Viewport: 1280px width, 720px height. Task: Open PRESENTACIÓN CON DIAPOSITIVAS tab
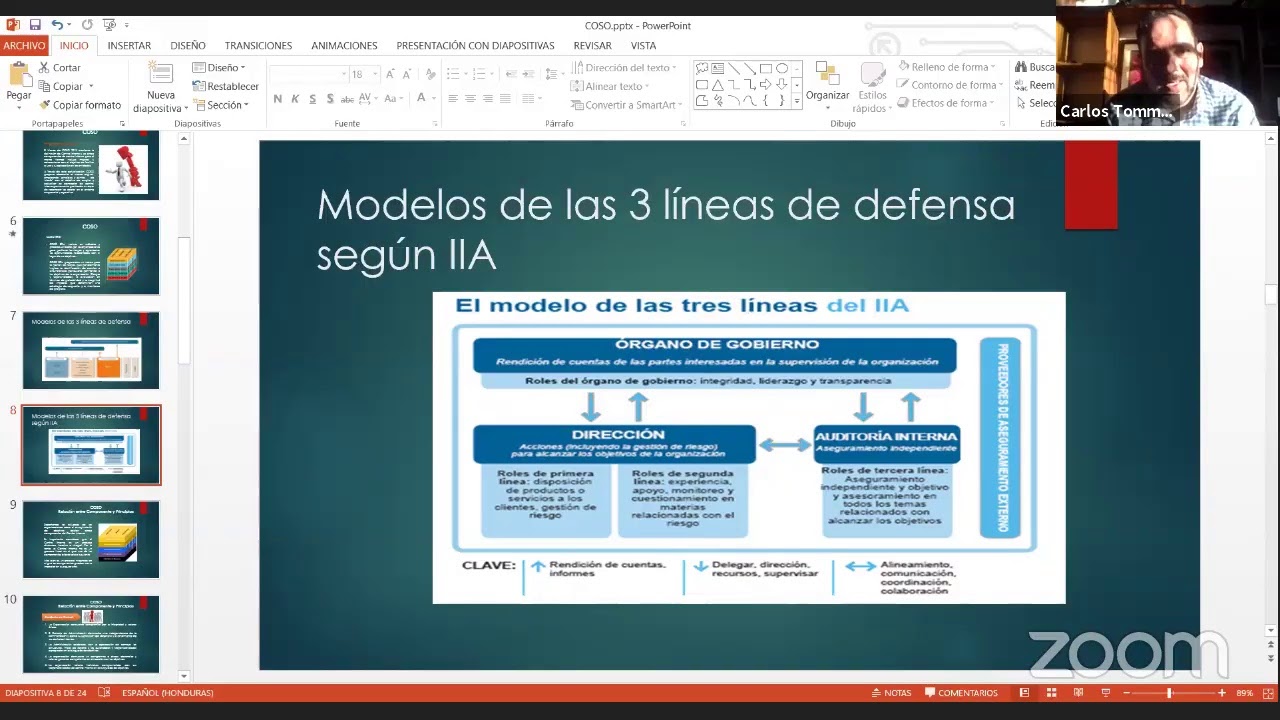point(475,45)
